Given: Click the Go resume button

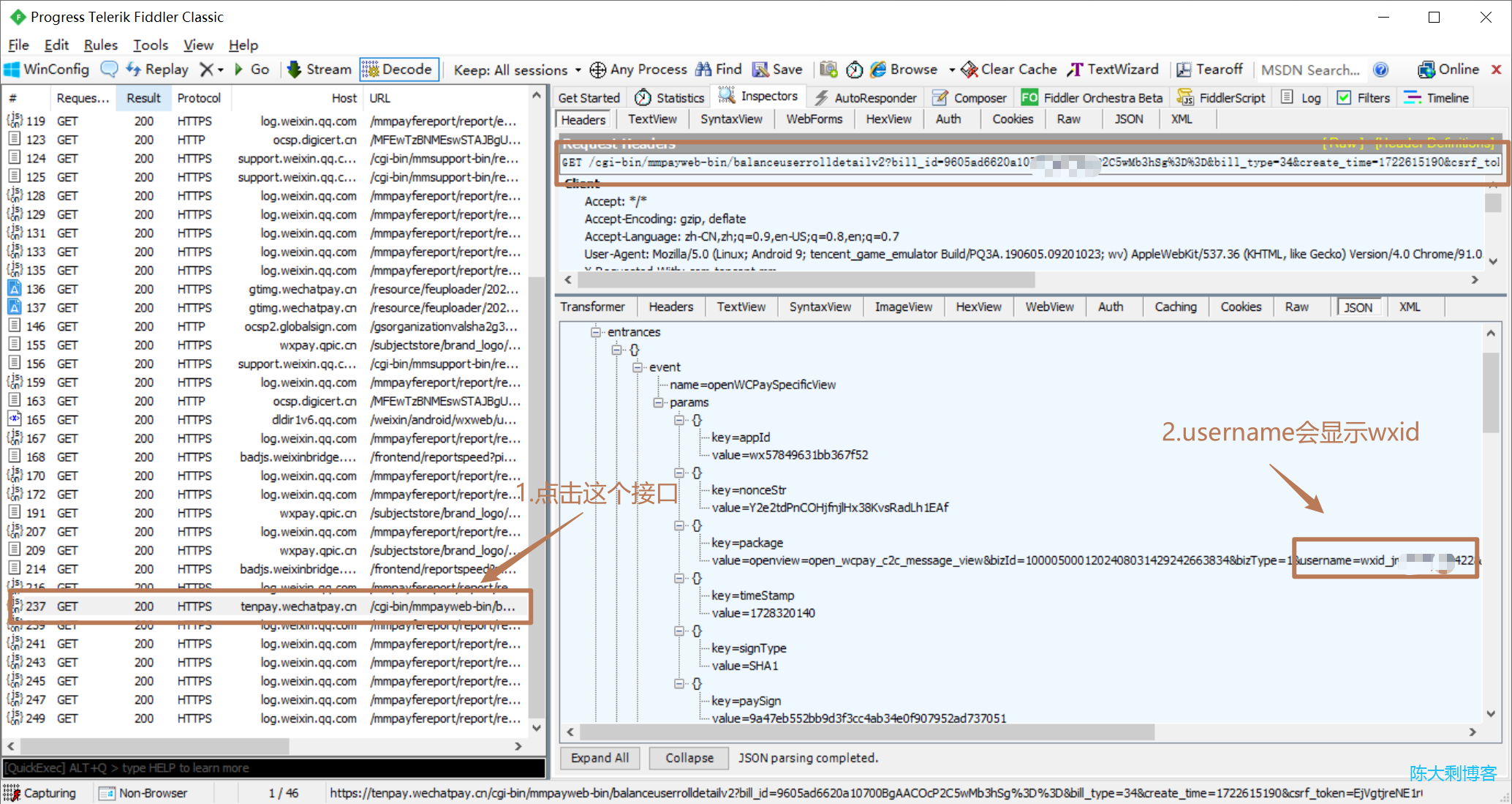Looking at the screenshot, I should point(252,69).
